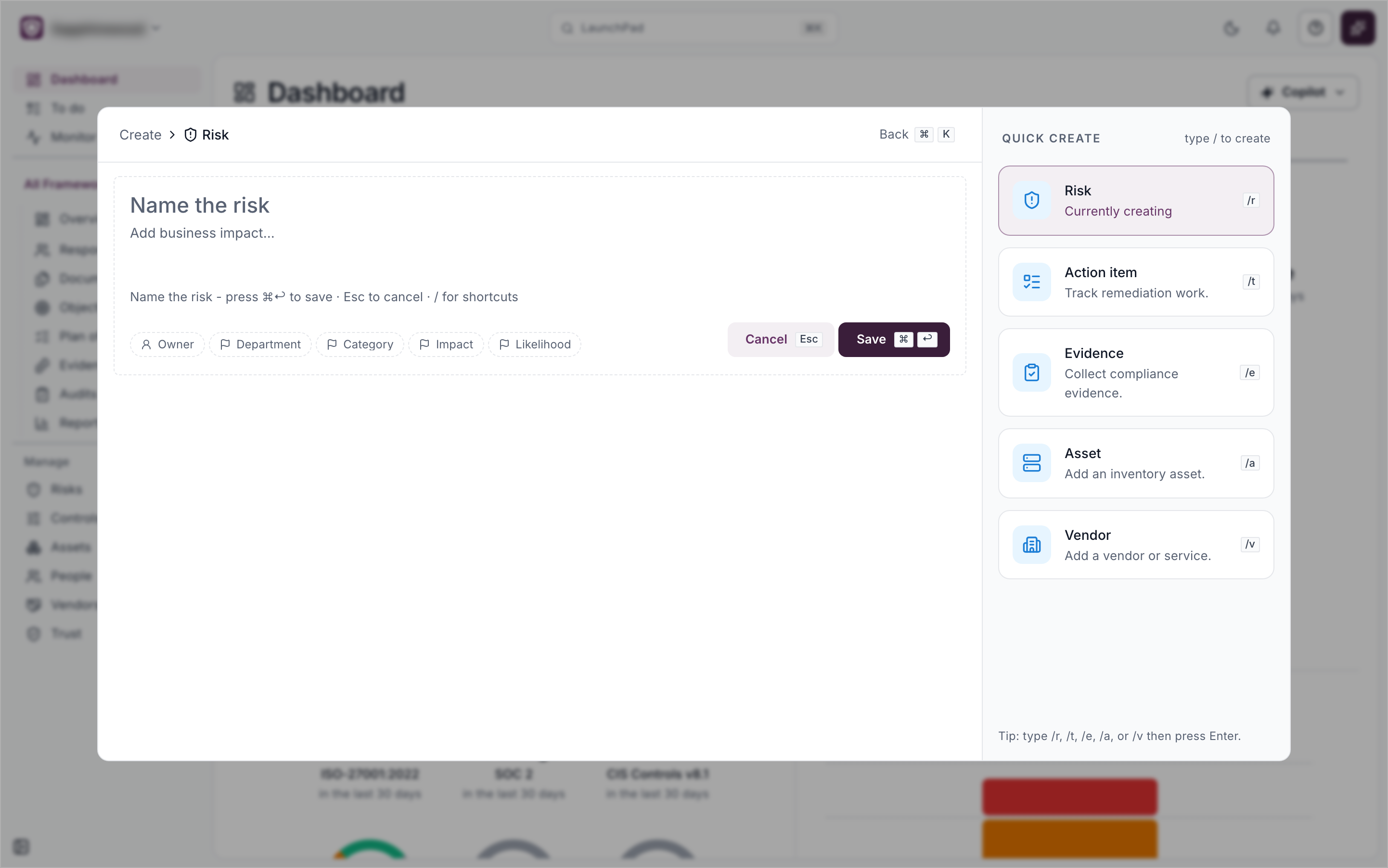Click the user avatar in top right corner
Viewport: 1388px width, 868px height.
click(x=1358, y=28)
